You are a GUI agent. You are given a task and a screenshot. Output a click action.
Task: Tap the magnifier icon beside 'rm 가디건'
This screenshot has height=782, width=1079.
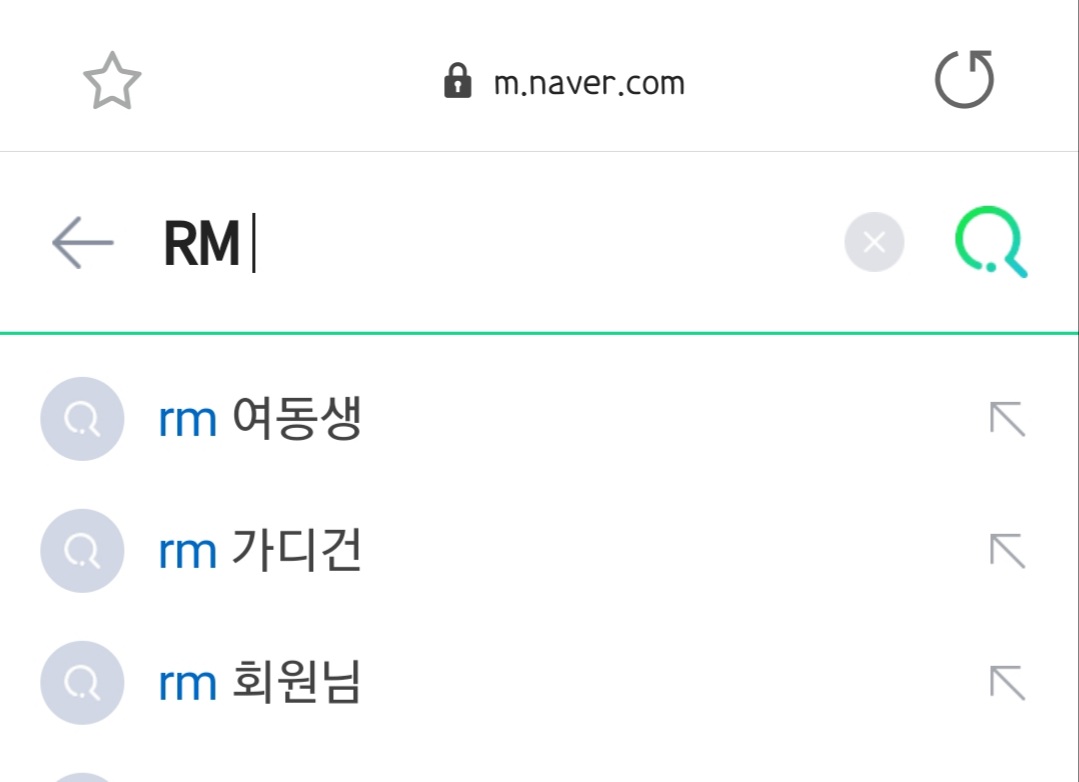pos(81,551)
